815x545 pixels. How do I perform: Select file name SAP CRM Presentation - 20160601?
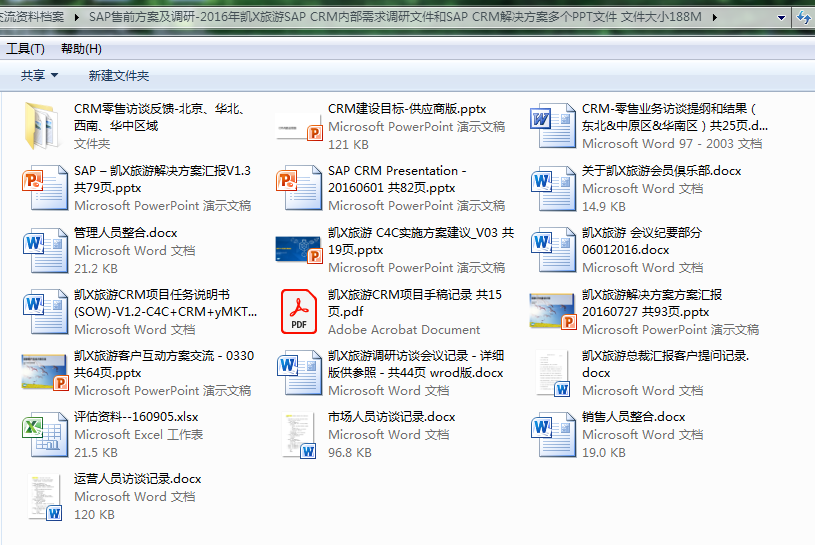pyautogui.click(x=397, y=179)
